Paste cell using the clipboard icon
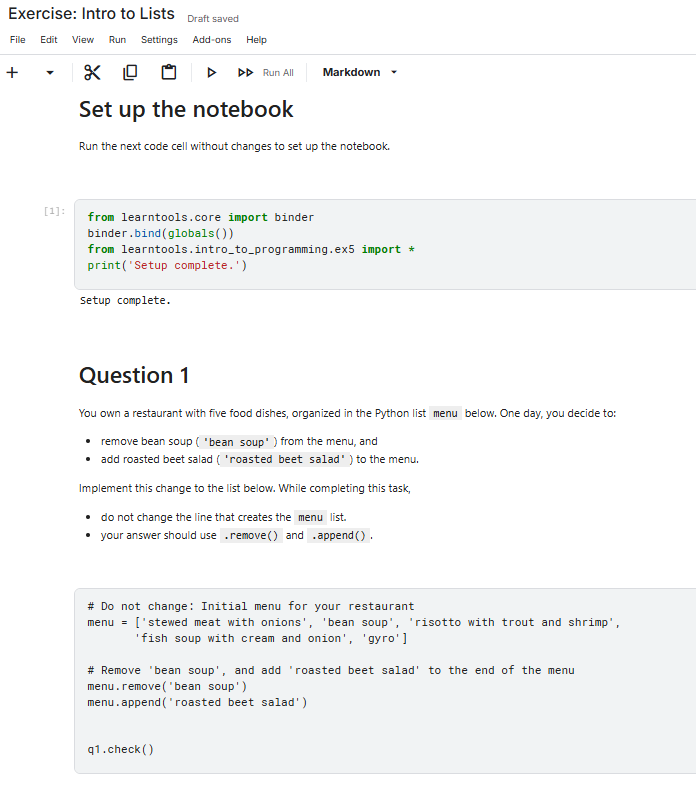Image resolution: width=696 pixels, height=787 pixels. [x=168, y=73]
